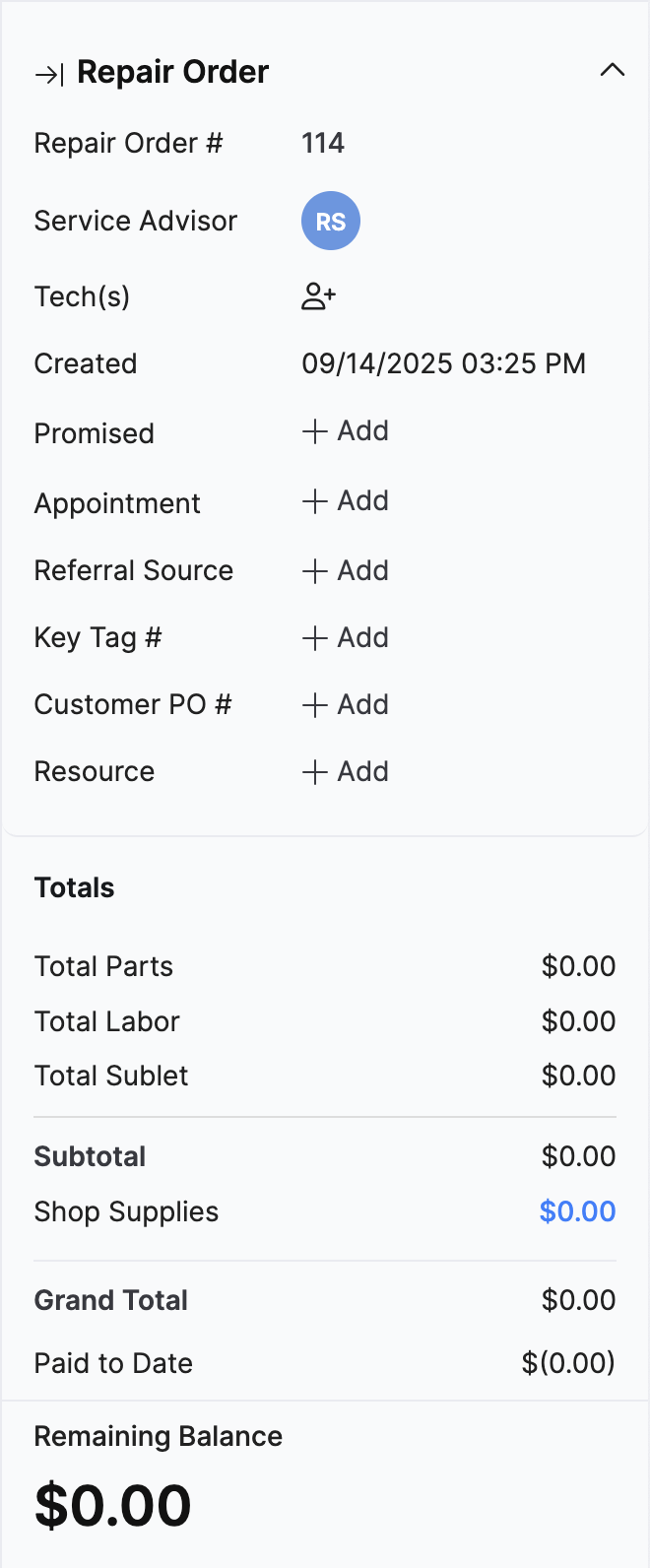Screen dimensions: 650x1568
Task: Click the Paid to Date $(0.00) value
Action: 568,1363
